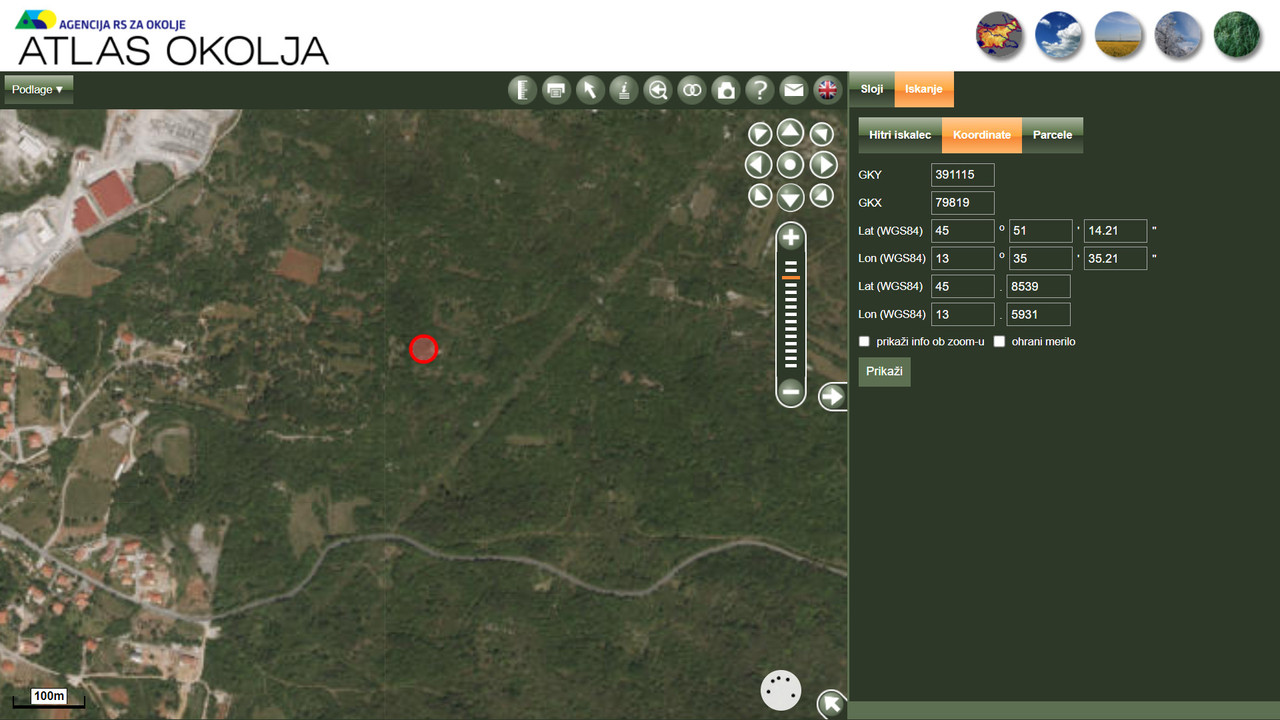This screenshot has height=720, width=1280.
Task: Click Lat minutes field showing 51
Action: click(x=1041, y=231)
